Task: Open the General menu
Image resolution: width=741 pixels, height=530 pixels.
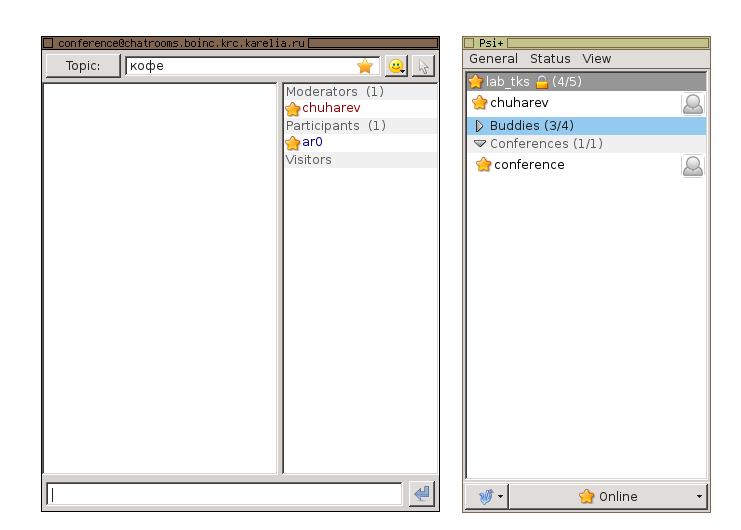Action: tap(493, 59)
